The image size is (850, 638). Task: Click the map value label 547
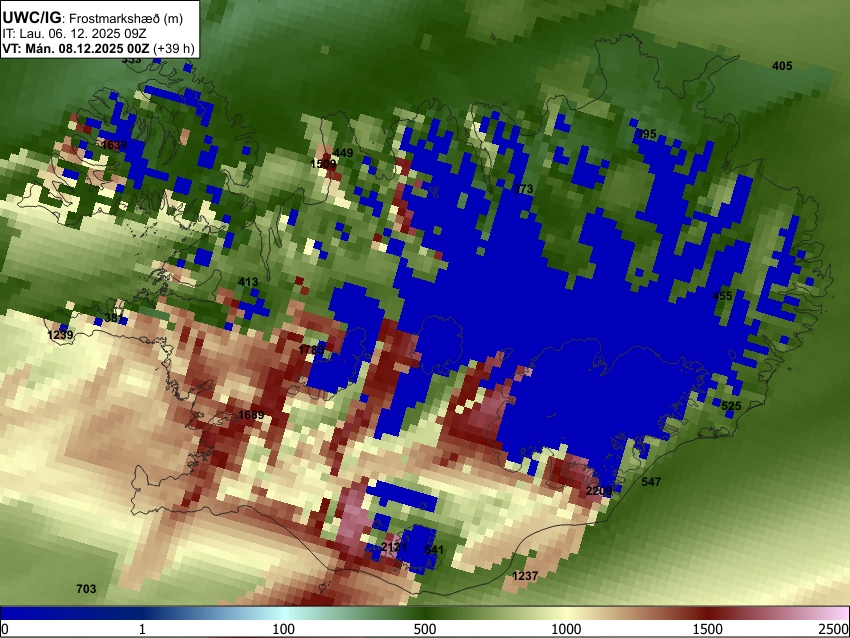click(x=651, y=481)
